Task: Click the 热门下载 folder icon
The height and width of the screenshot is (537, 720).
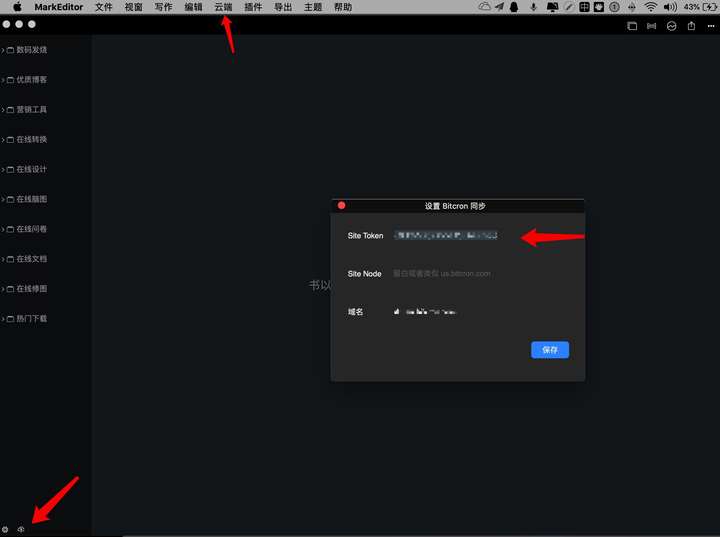Action: coord(10,319)
